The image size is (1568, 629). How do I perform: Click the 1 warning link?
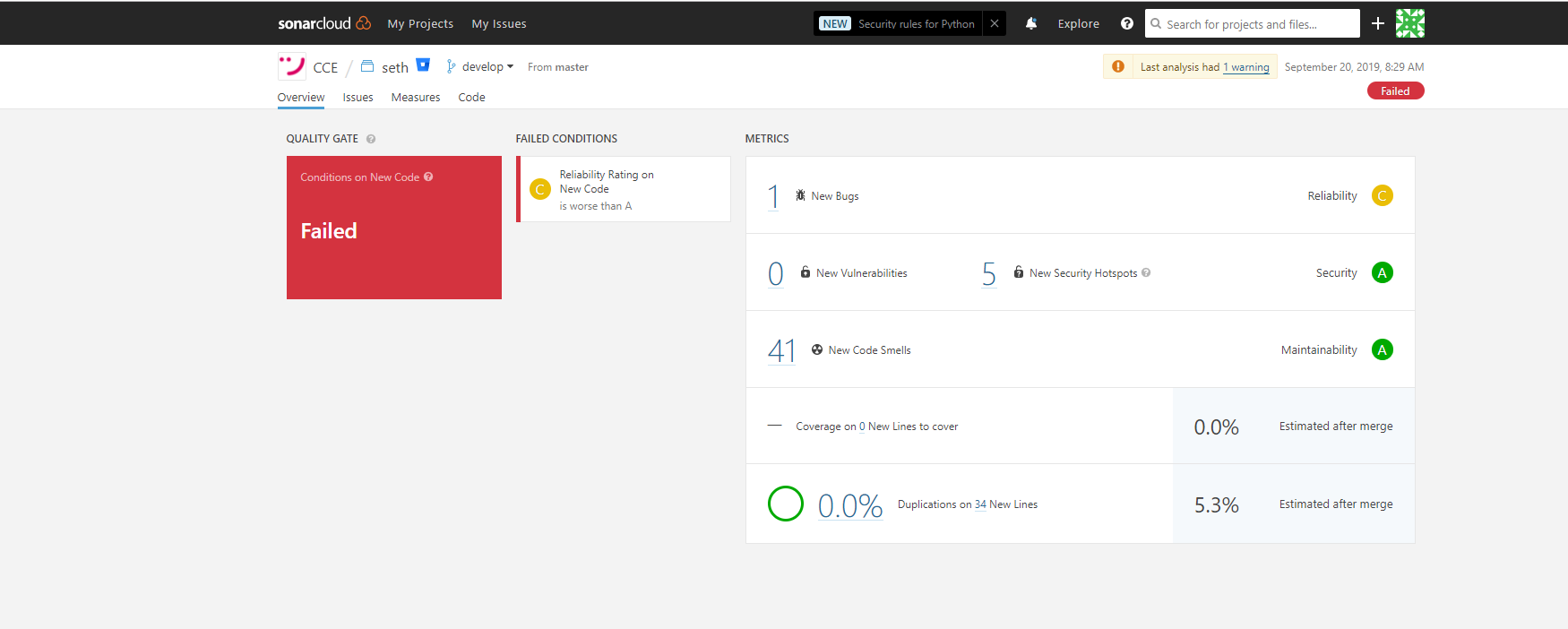pos(1246,67)
